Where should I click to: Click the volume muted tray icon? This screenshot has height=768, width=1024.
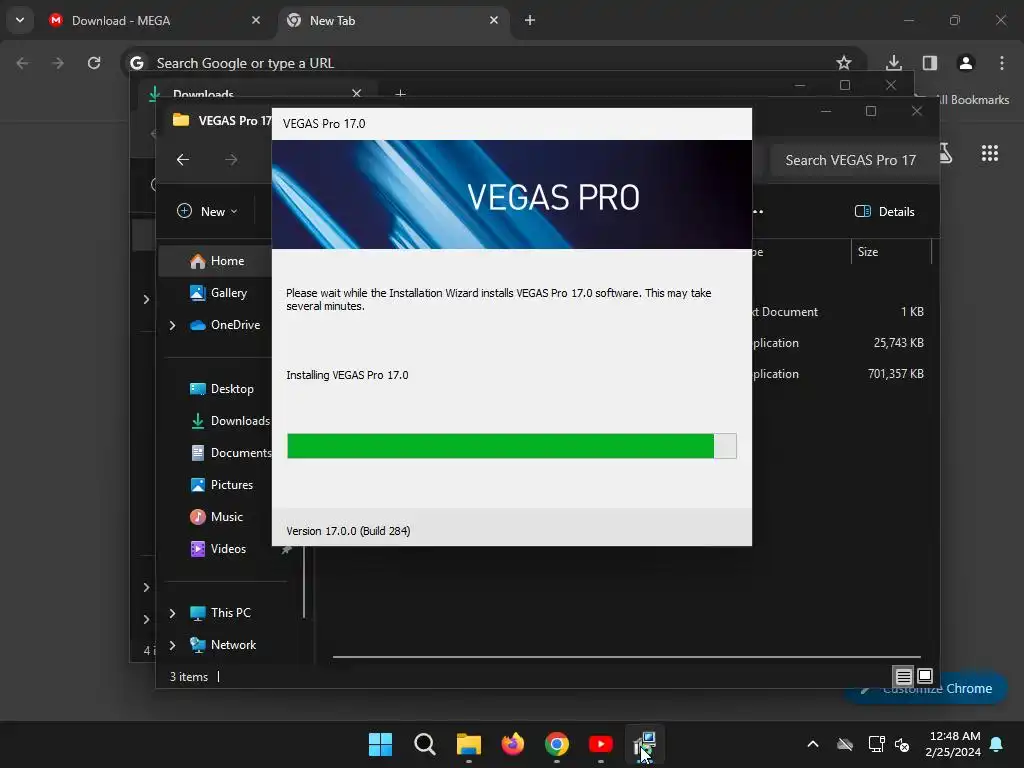[902, 744]
